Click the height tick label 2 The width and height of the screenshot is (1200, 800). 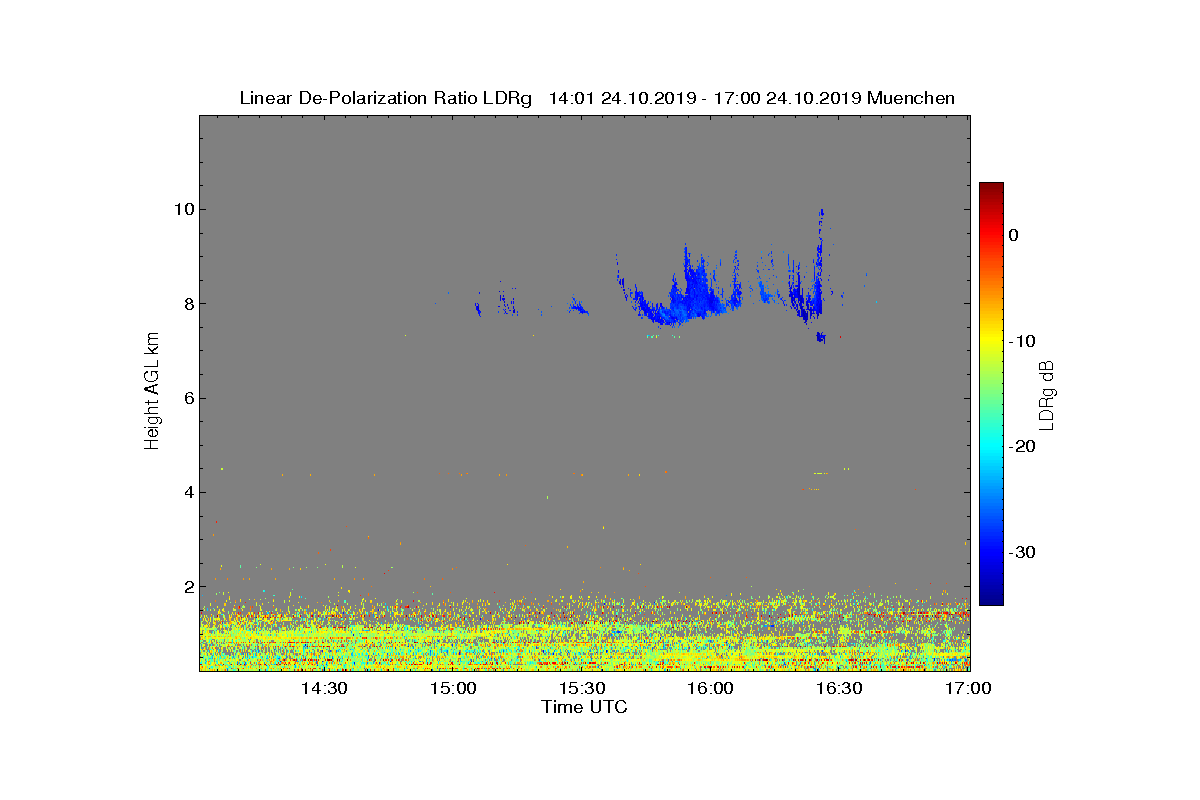(188, 586)
